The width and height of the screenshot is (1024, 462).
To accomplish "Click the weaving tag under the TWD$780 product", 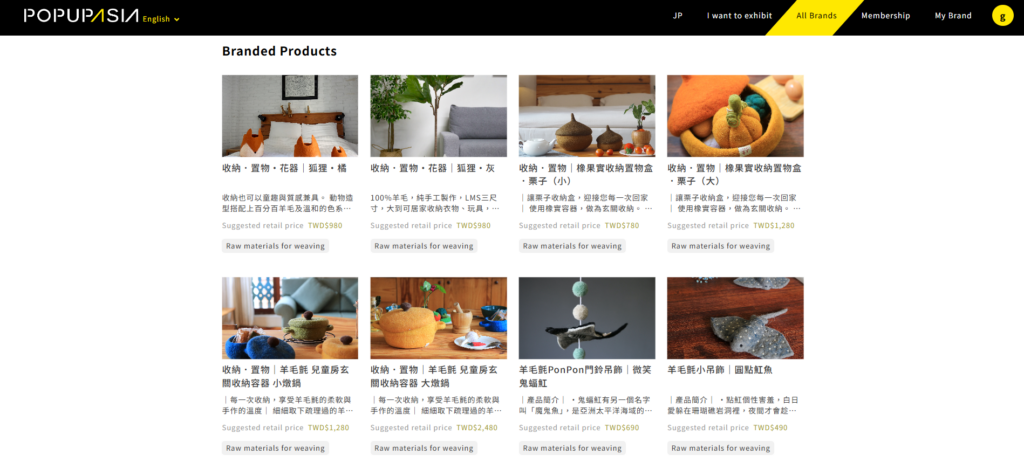I will point(572,246).
